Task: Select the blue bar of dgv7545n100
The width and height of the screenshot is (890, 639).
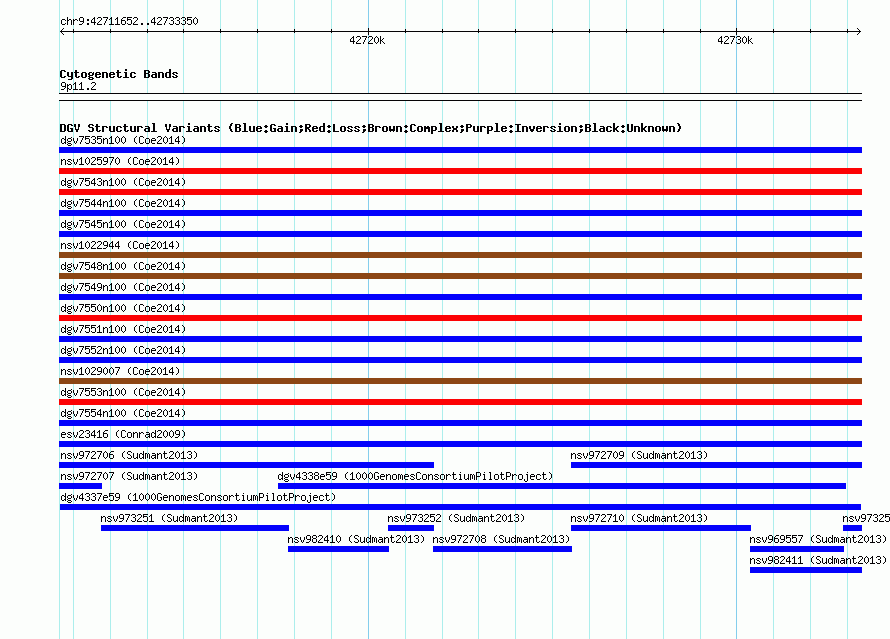Action: pyautogui.click(x=460, y=234)
